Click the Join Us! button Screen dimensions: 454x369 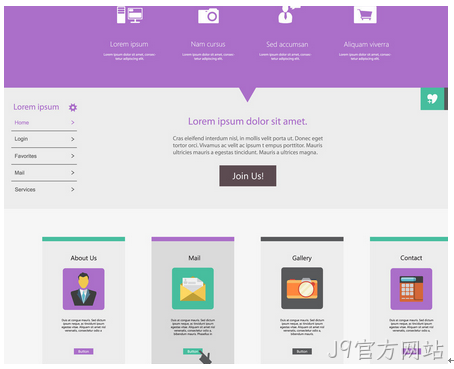[248, 176]
